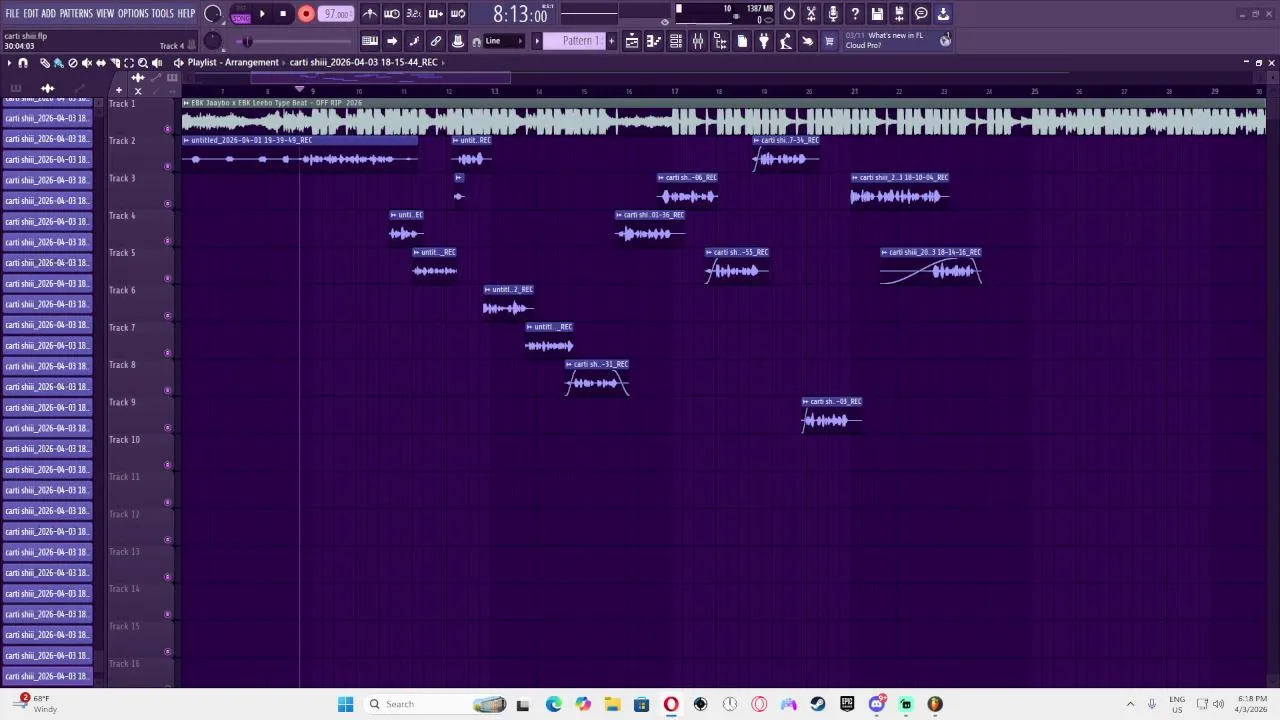
Task: Toggle playlist snap magnet icon
Action: click(23, 63)
